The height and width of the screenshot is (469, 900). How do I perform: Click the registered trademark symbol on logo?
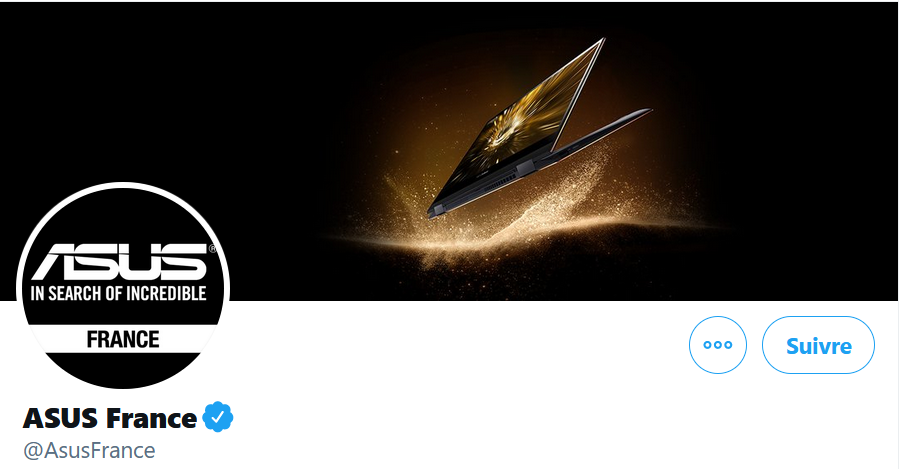click(212, 249)
